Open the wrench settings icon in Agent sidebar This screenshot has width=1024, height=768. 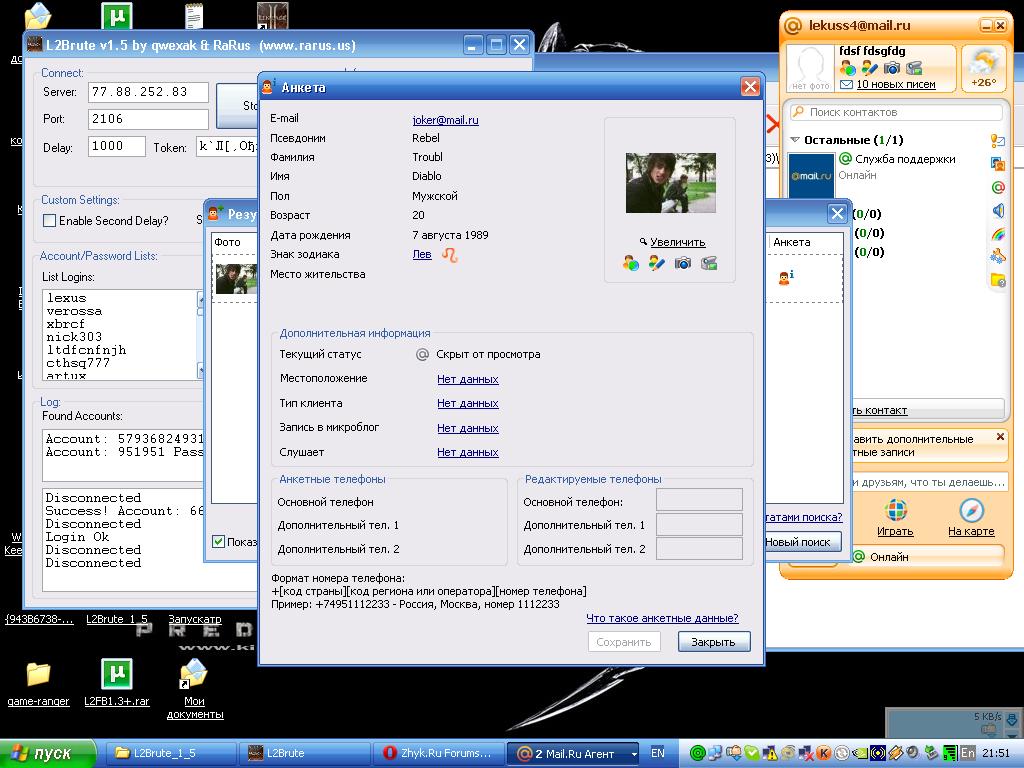[x=997, y=257]
